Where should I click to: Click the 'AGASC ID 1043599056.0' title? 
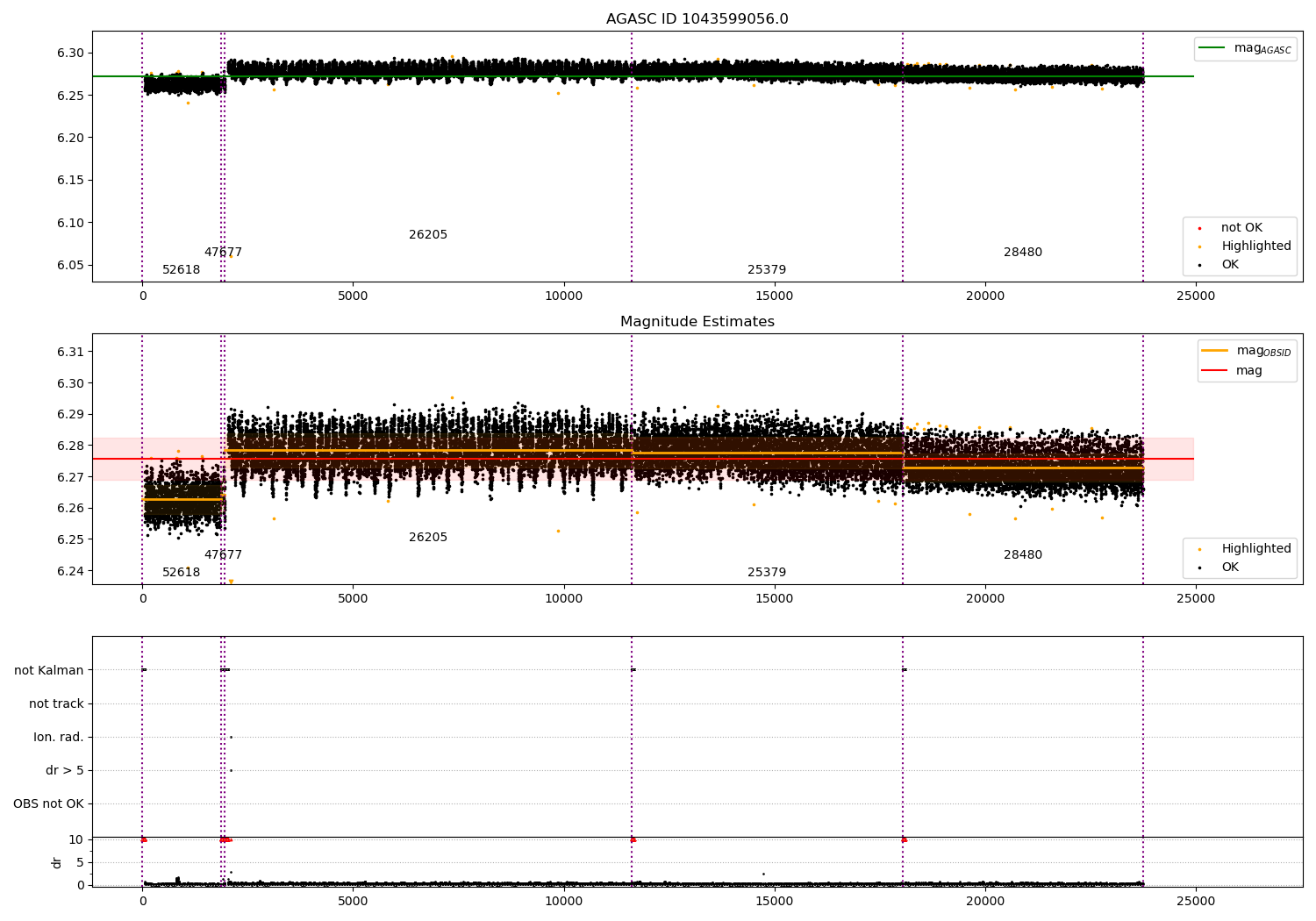pyautogui.click(x=697, y=19)
